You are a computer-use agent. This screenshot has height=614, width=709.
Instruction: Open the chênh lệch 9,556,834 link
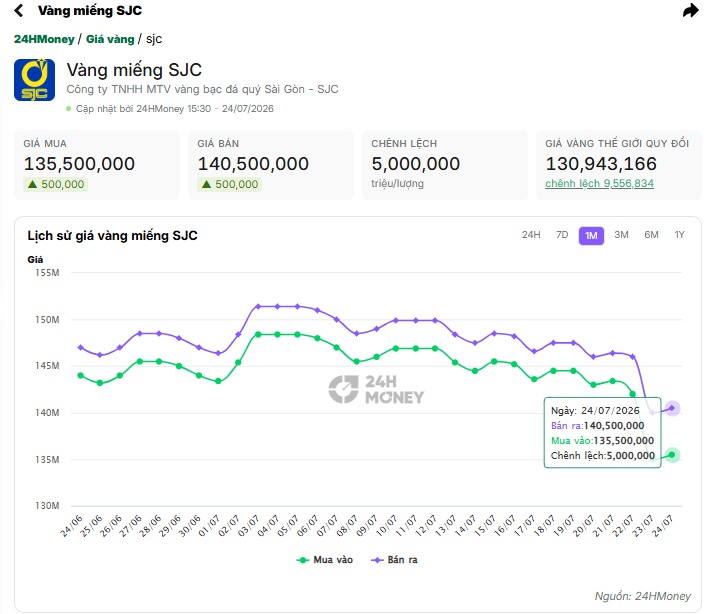point(599,184)
